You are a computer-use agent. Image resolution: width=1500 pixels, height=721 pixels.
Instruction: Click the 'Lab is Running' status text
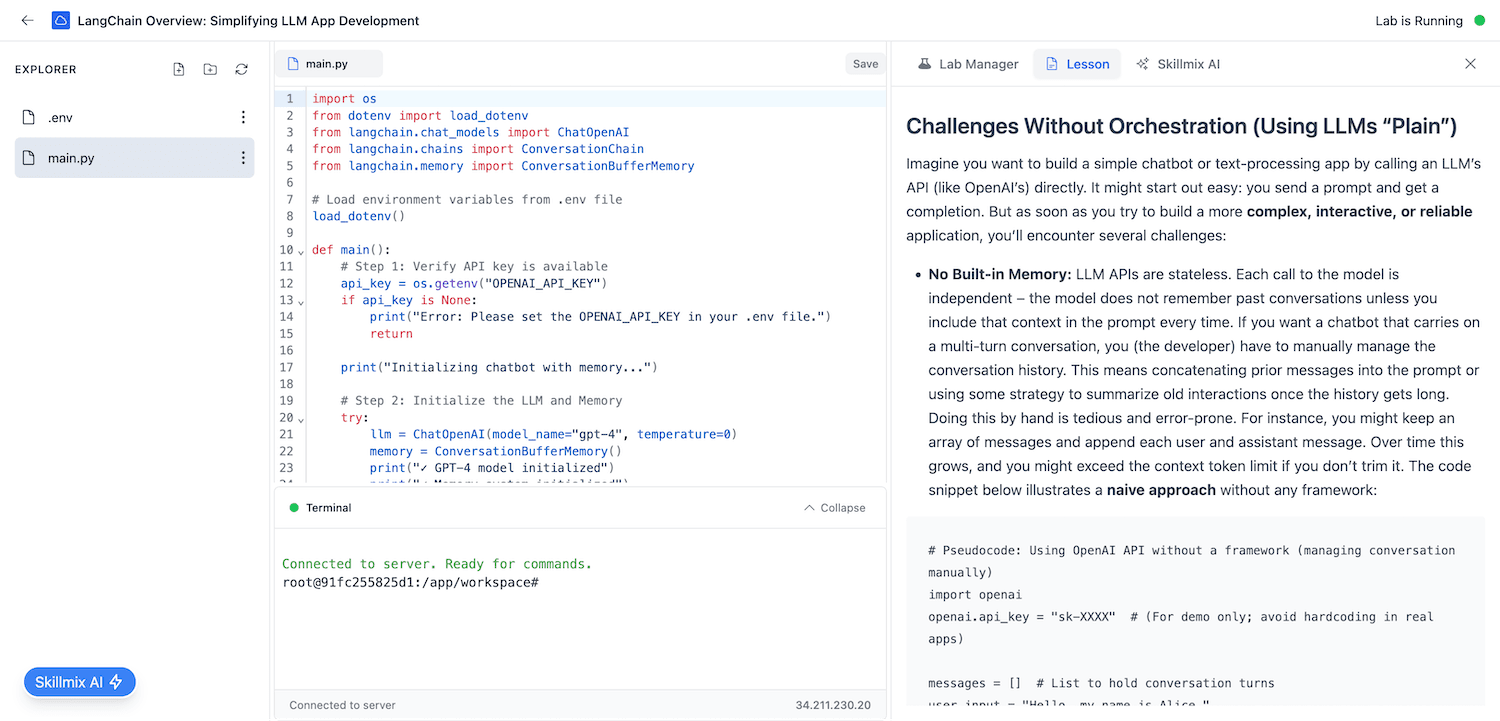[1419, 20]
